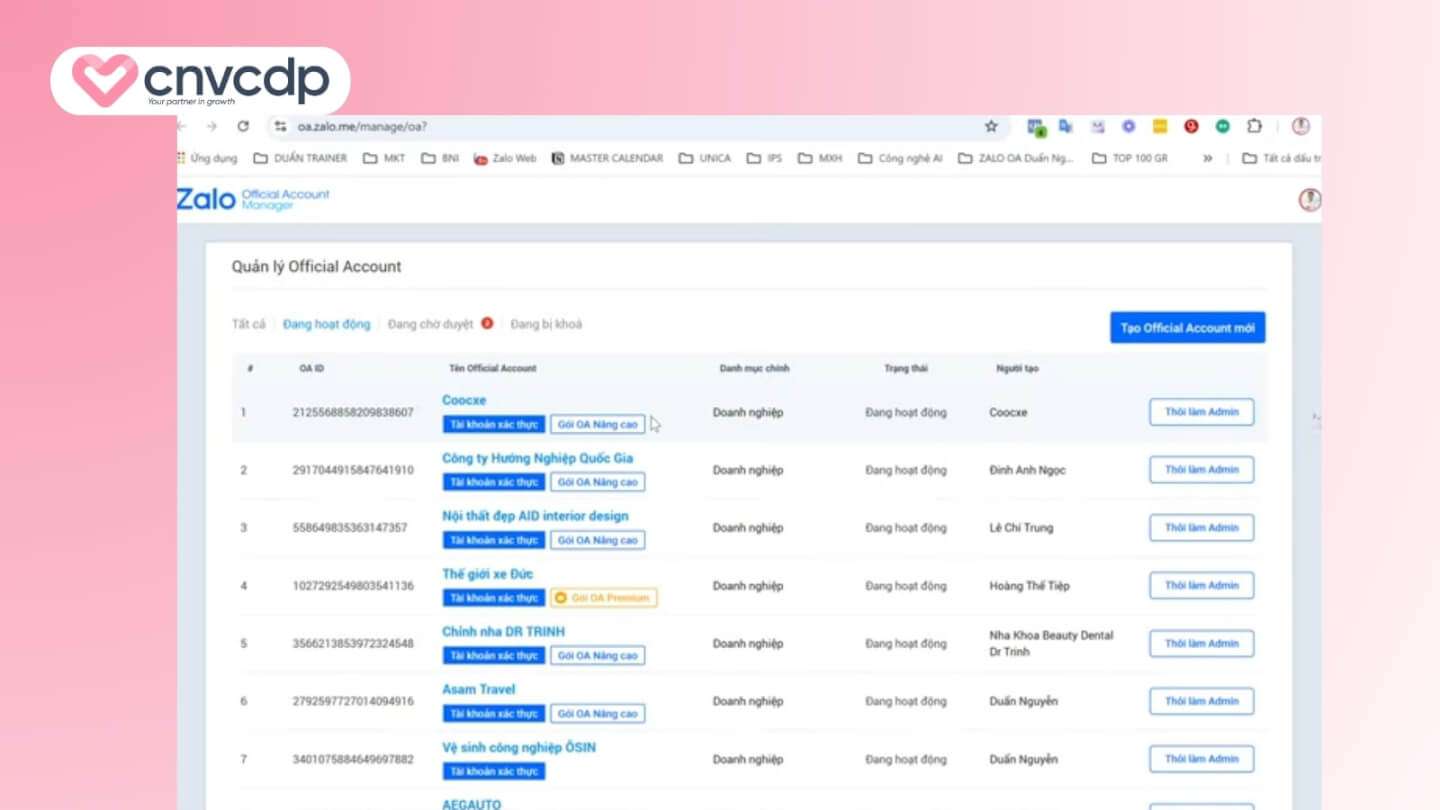Image resolution: width=1440 pixels, height=810 pixels.
Task: Open the IPS bookmark folder
Action: pyautogui.click(x=765, y=158)
